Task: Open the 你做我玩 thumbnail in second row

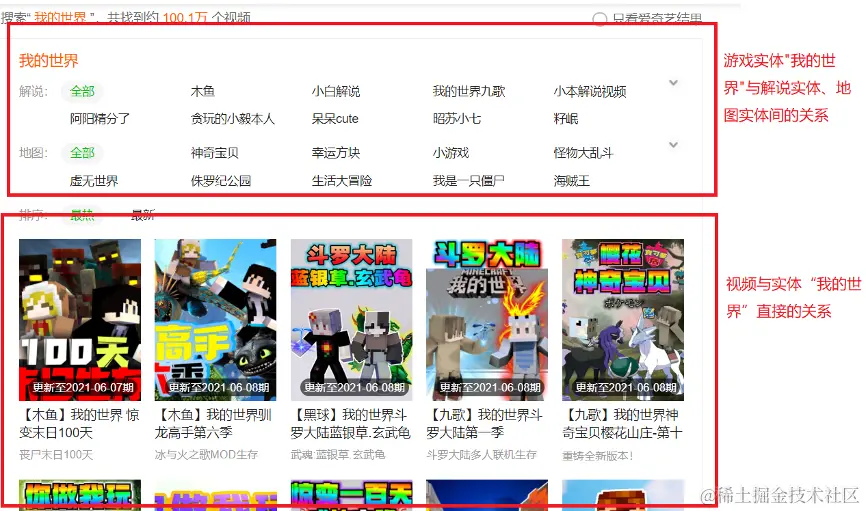Action: click(80, 495)
